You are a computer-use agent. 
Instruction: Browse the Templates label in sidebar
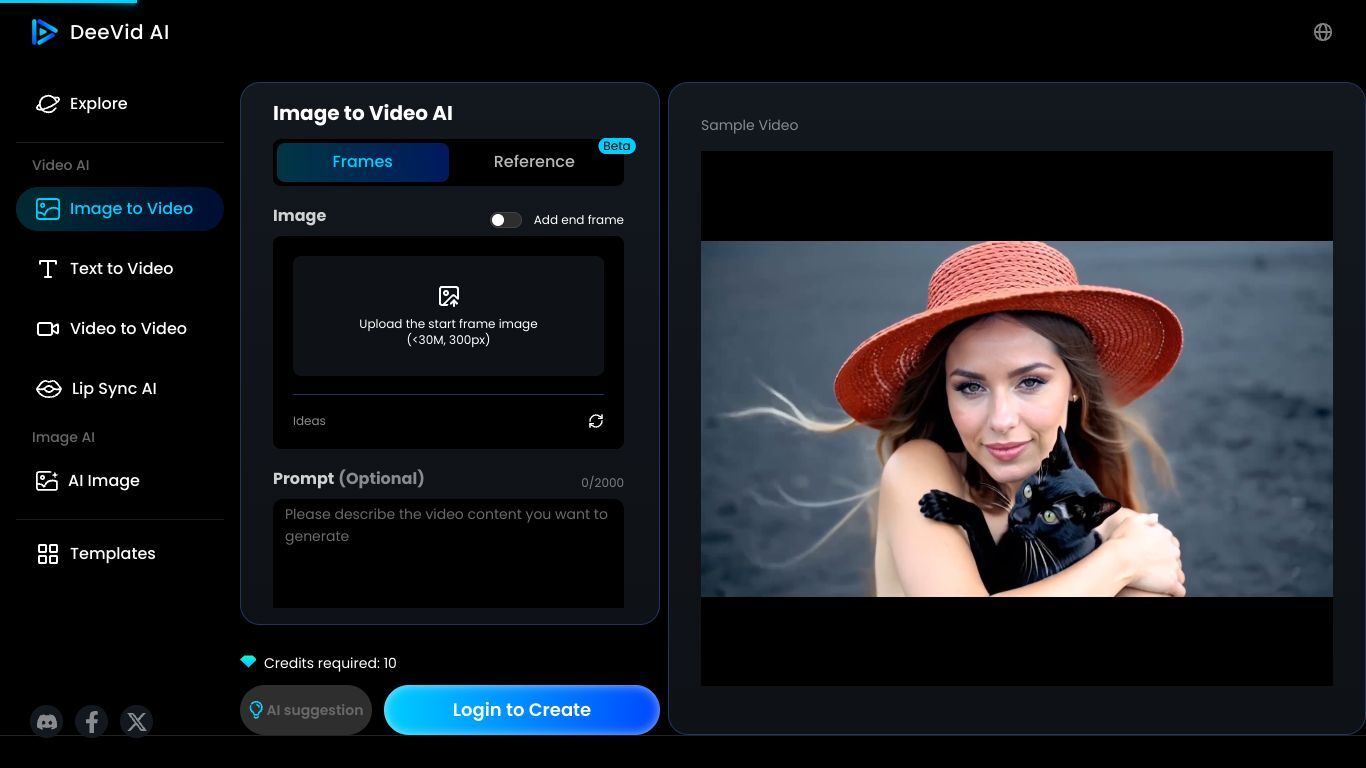tap(113, 554)
